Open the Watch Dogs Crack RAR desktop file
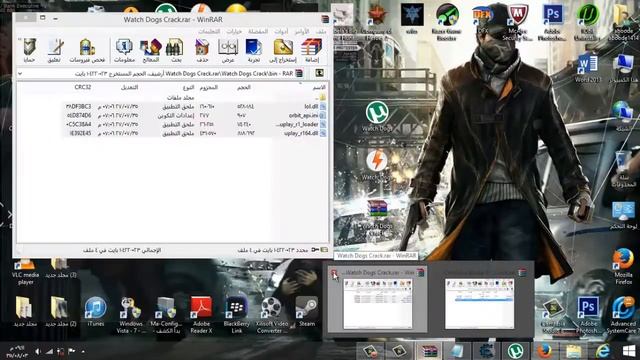Viewport: 640px width, 360px height. [377, 218]
